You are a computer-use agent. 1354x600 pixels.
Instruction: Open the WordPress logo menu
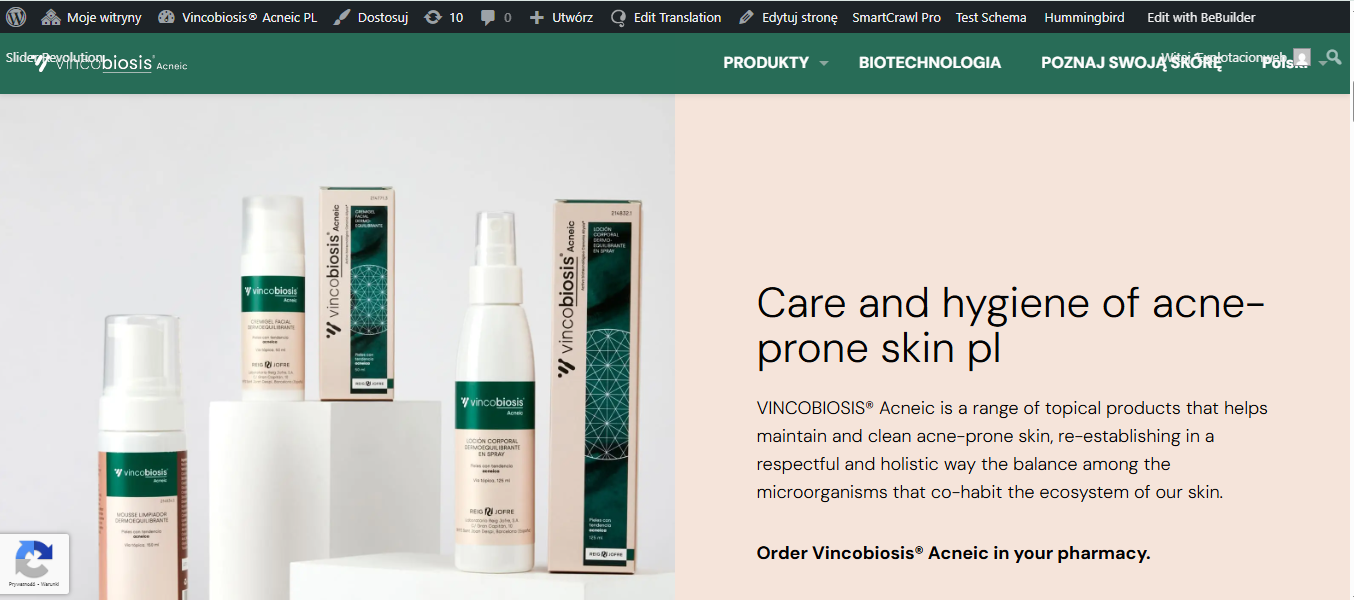pyautogui.click(x=16, y=17)
